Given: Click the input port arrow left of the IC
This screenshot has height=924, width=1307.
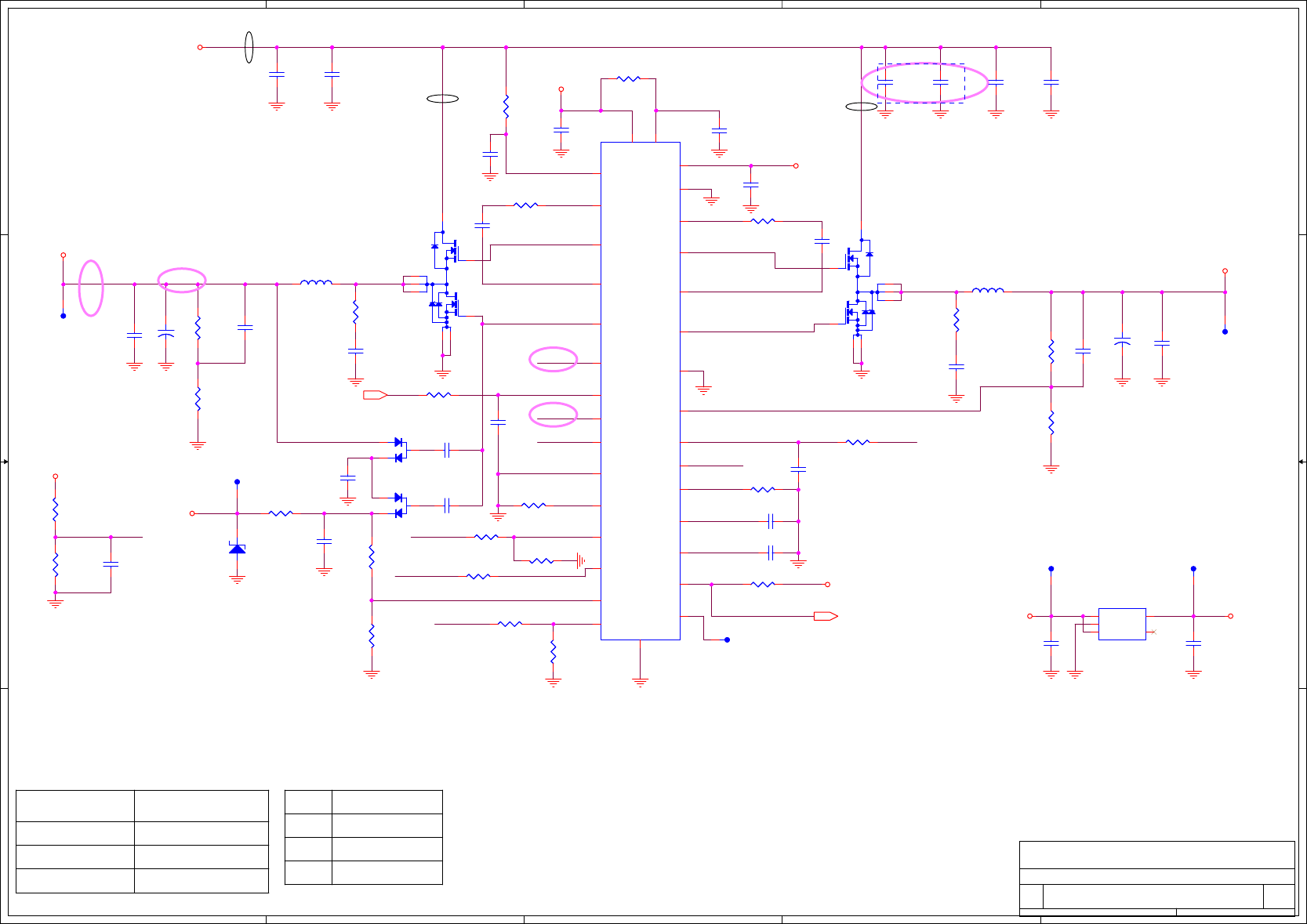Looking at the screenshot, I should tap(376, 395).
